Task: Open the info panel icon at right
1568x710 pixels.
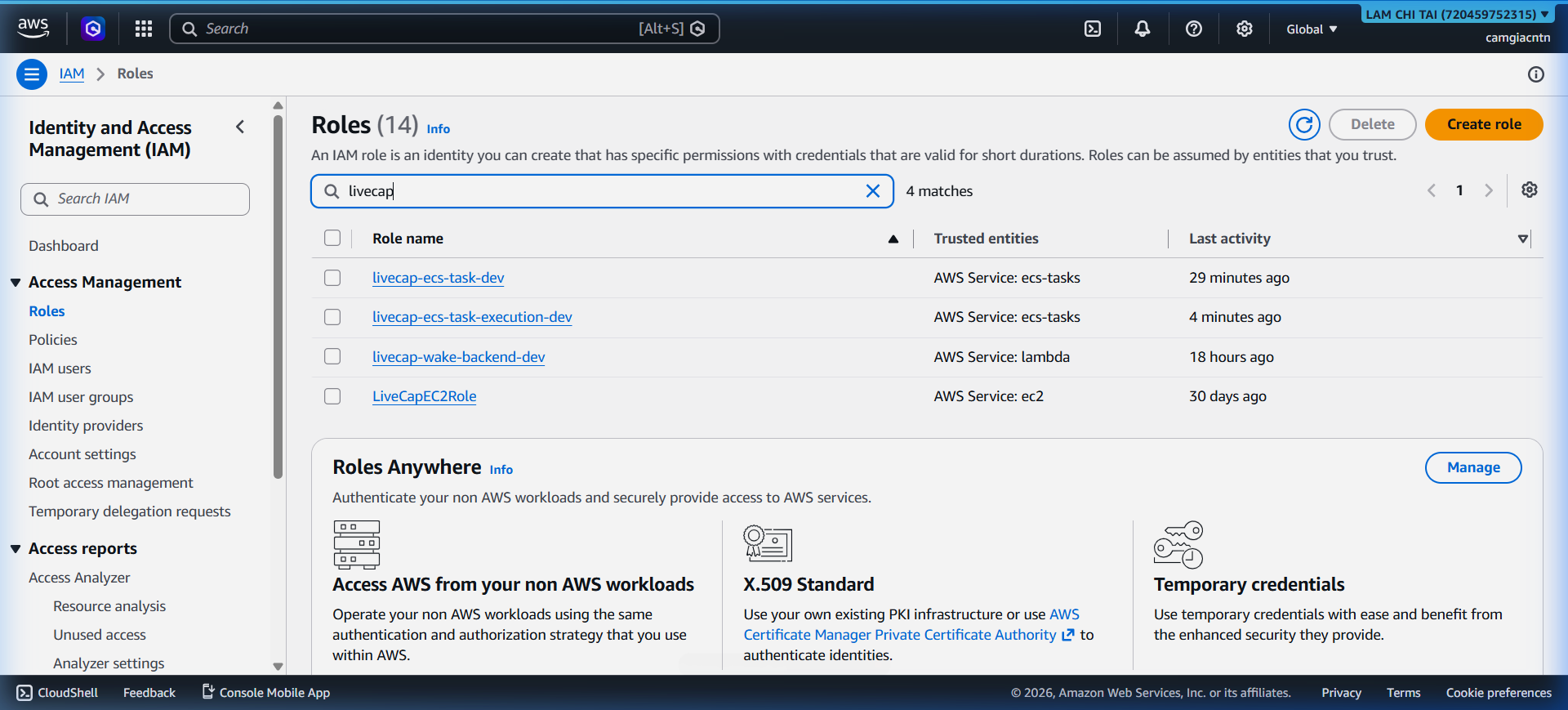Action: [1536, 74]
